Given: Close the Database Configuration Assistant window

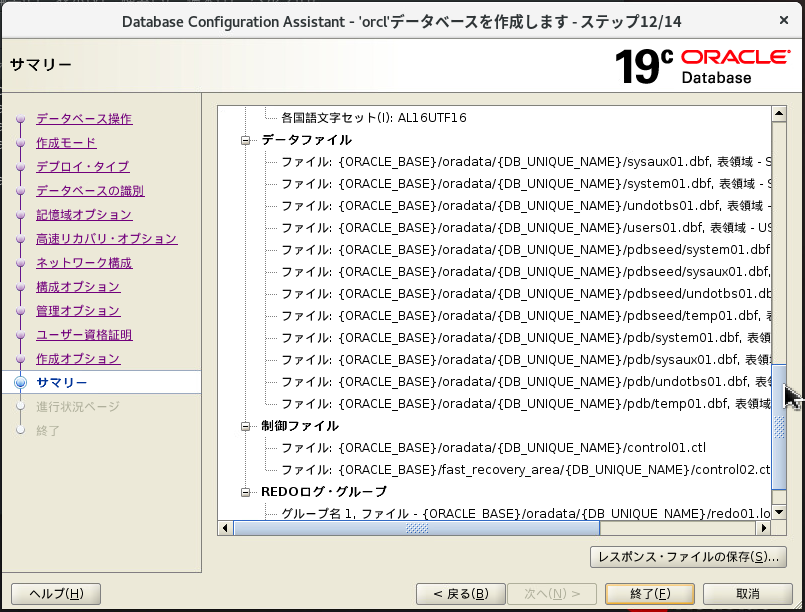Looking at the screenshot, I should 783,20.
